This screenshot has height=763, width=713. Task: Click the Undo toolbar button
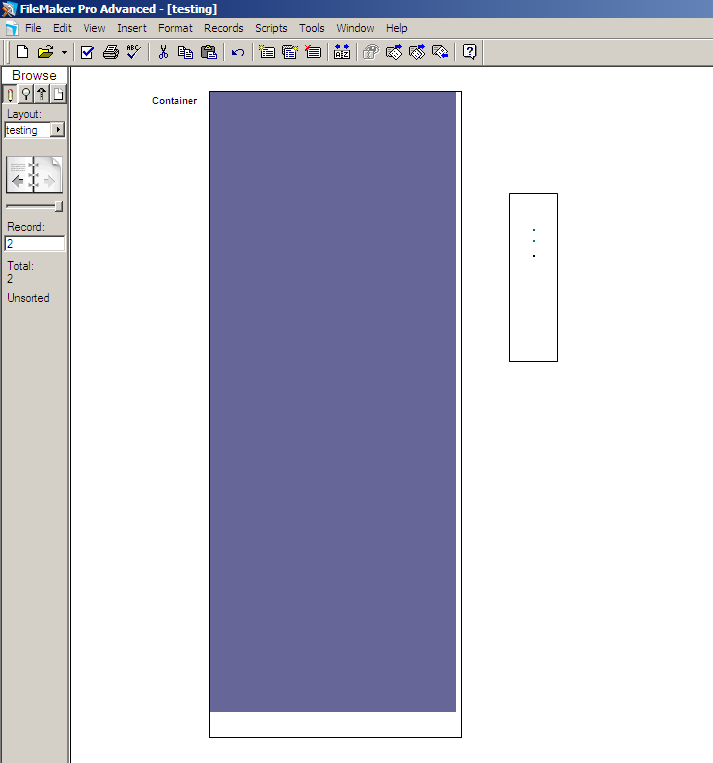tap(238, 52)
